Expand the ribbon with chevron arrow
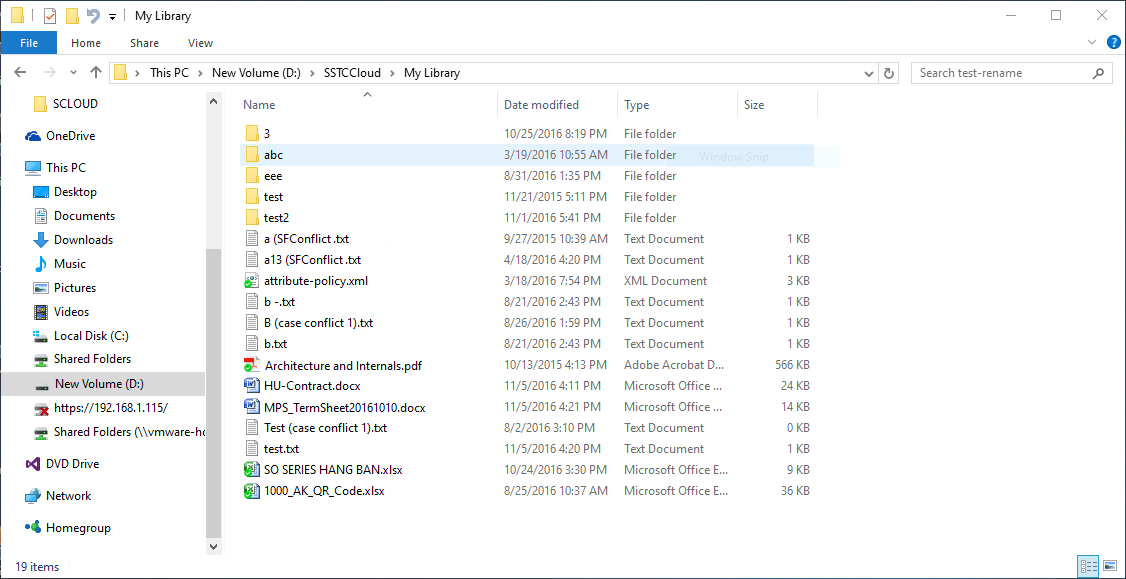Screen dimensions: 1126x579 click(1092, 43)
